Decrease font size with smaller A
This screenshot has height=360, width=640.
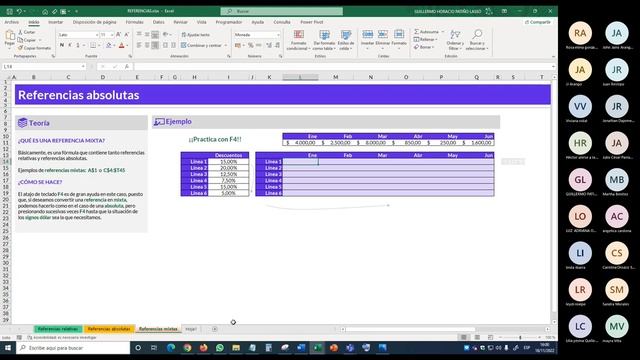click(126, 35)
